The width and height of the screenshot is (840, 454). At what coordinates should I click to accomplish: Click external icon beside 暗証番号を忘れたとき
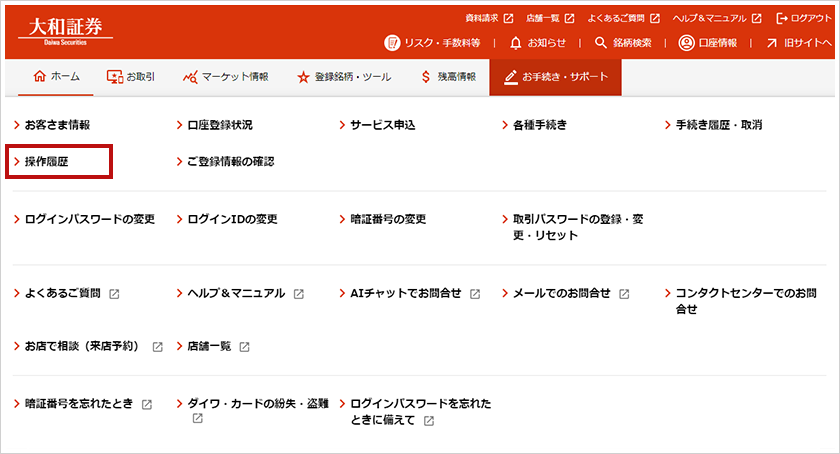147,405
